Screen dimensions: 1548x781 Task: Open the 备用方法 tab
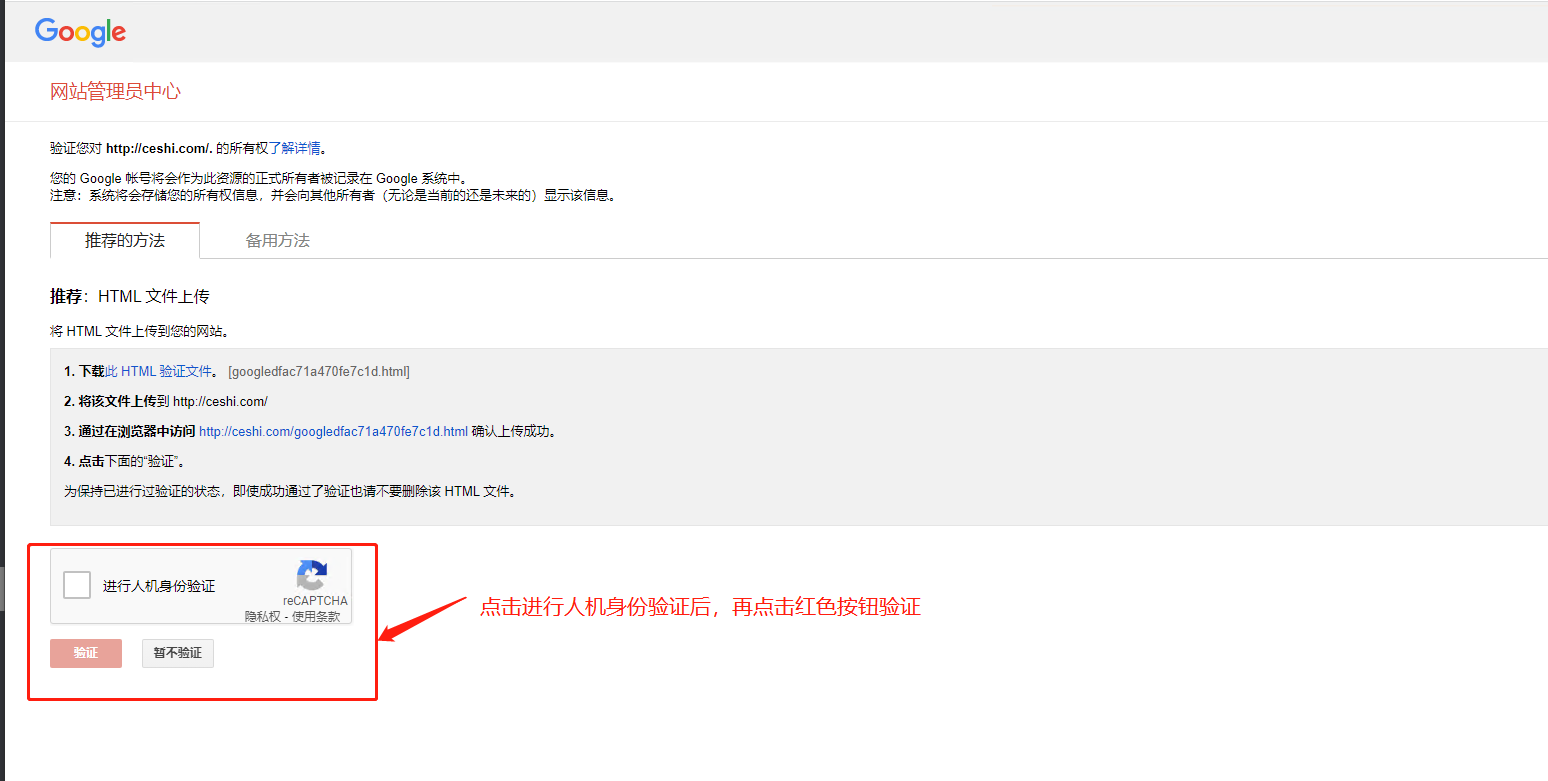[x=278, y=241]
